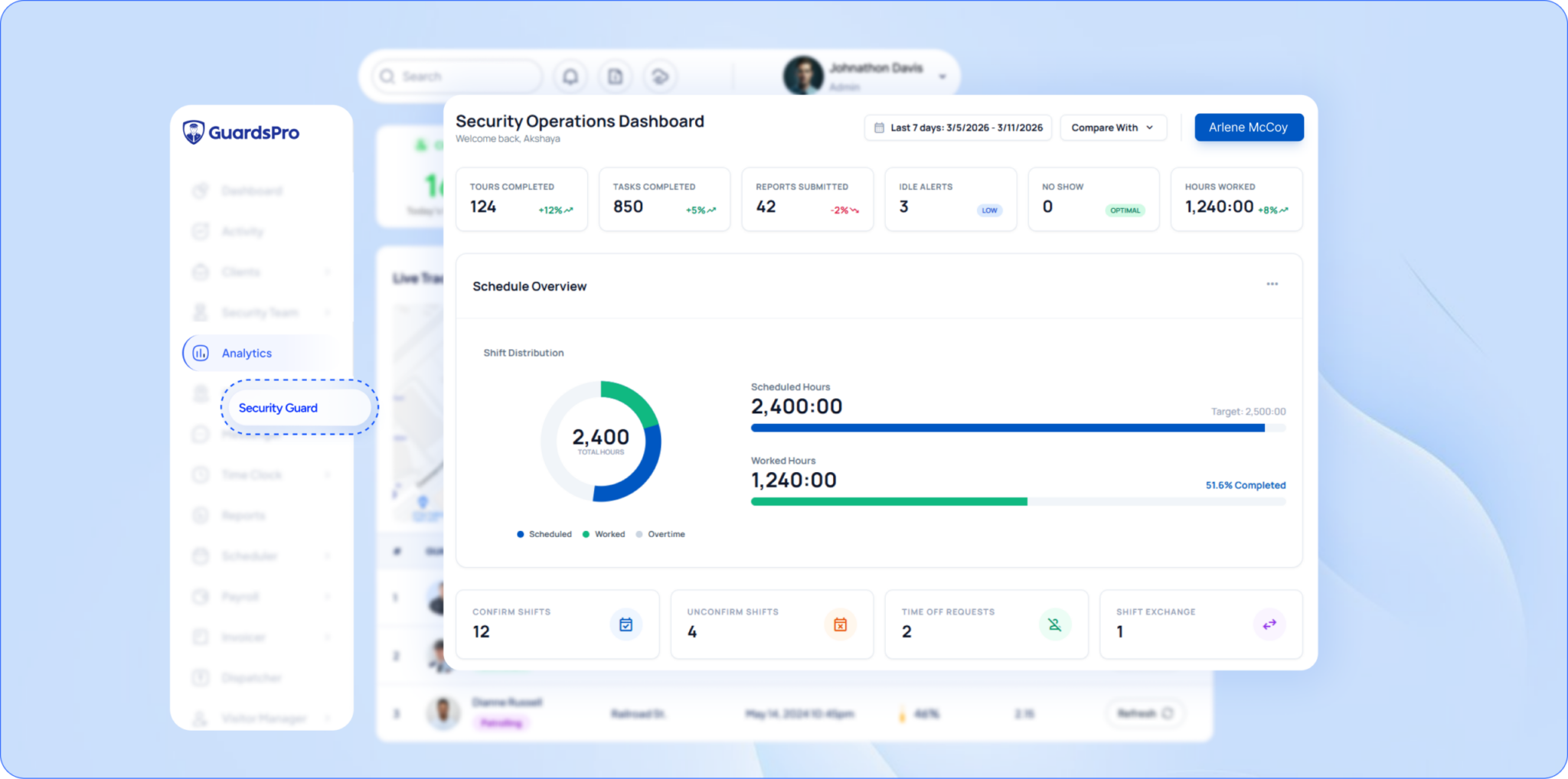Click the Confirm Shifts calendar check icon

click(626, 624)
